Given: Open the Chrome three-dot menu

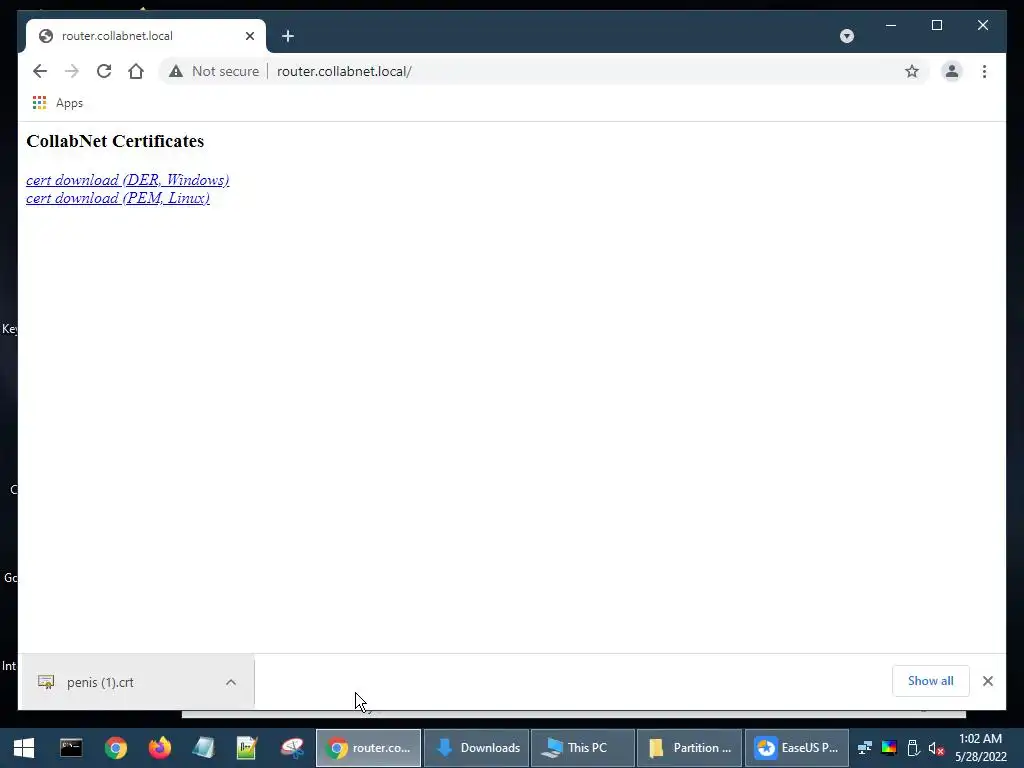Looking at the screenshot, I should tap(984, 71).
